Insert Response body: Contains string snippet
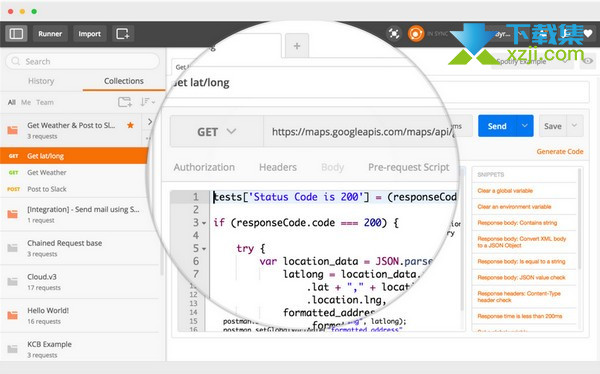This screenshot has width=600, height=374. [x=517, y=223]
